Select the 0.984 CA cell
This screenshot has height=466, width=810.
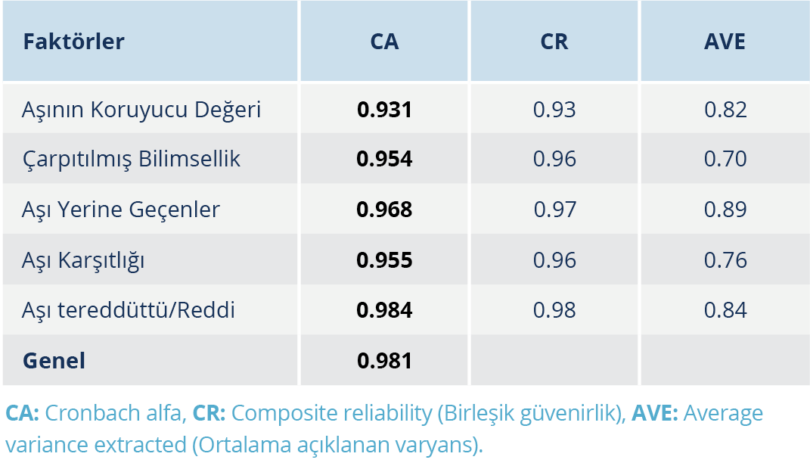click(x=384, y=310)
